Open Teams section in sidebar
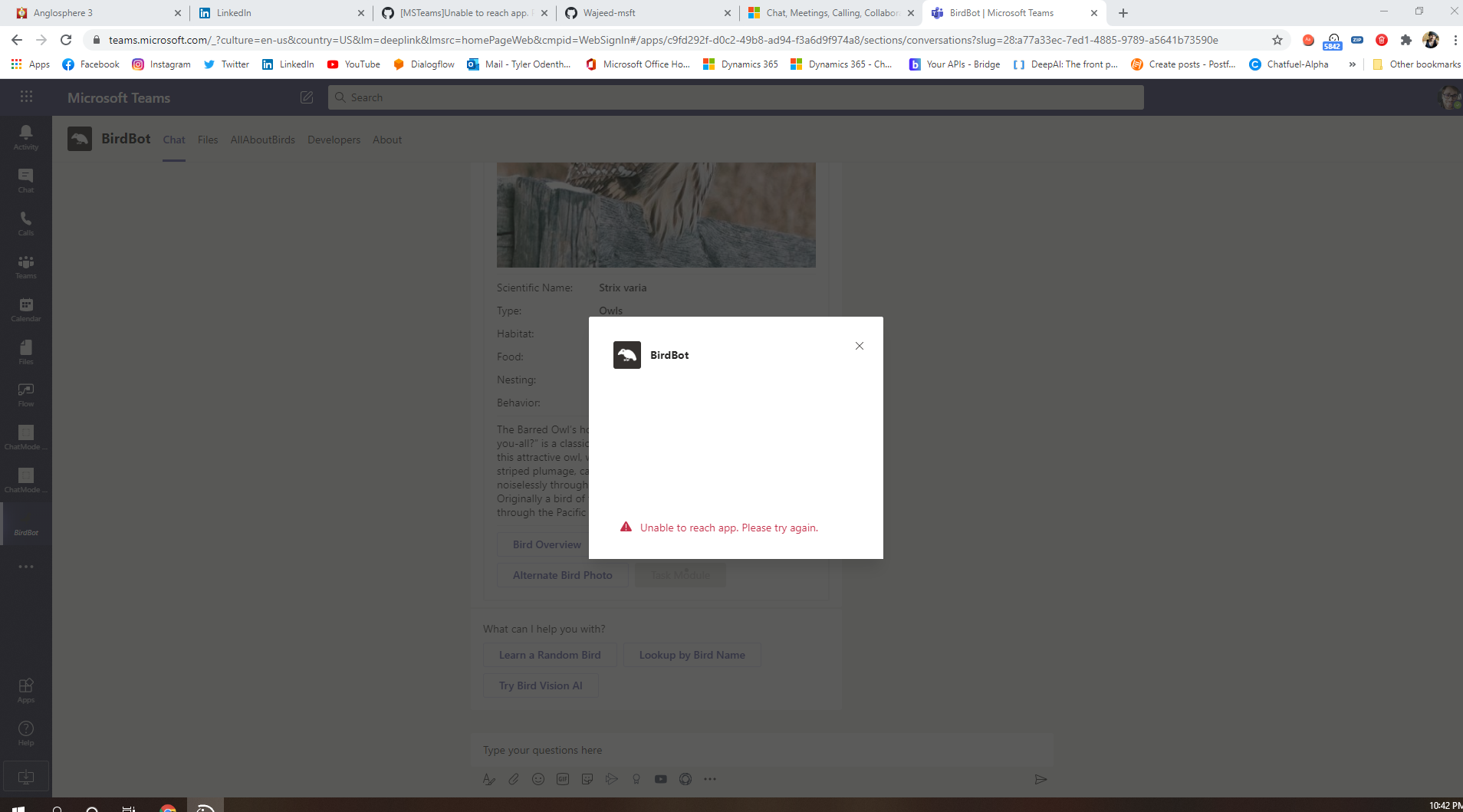This screenshot has width=1463, height=812. click(26, 266)
